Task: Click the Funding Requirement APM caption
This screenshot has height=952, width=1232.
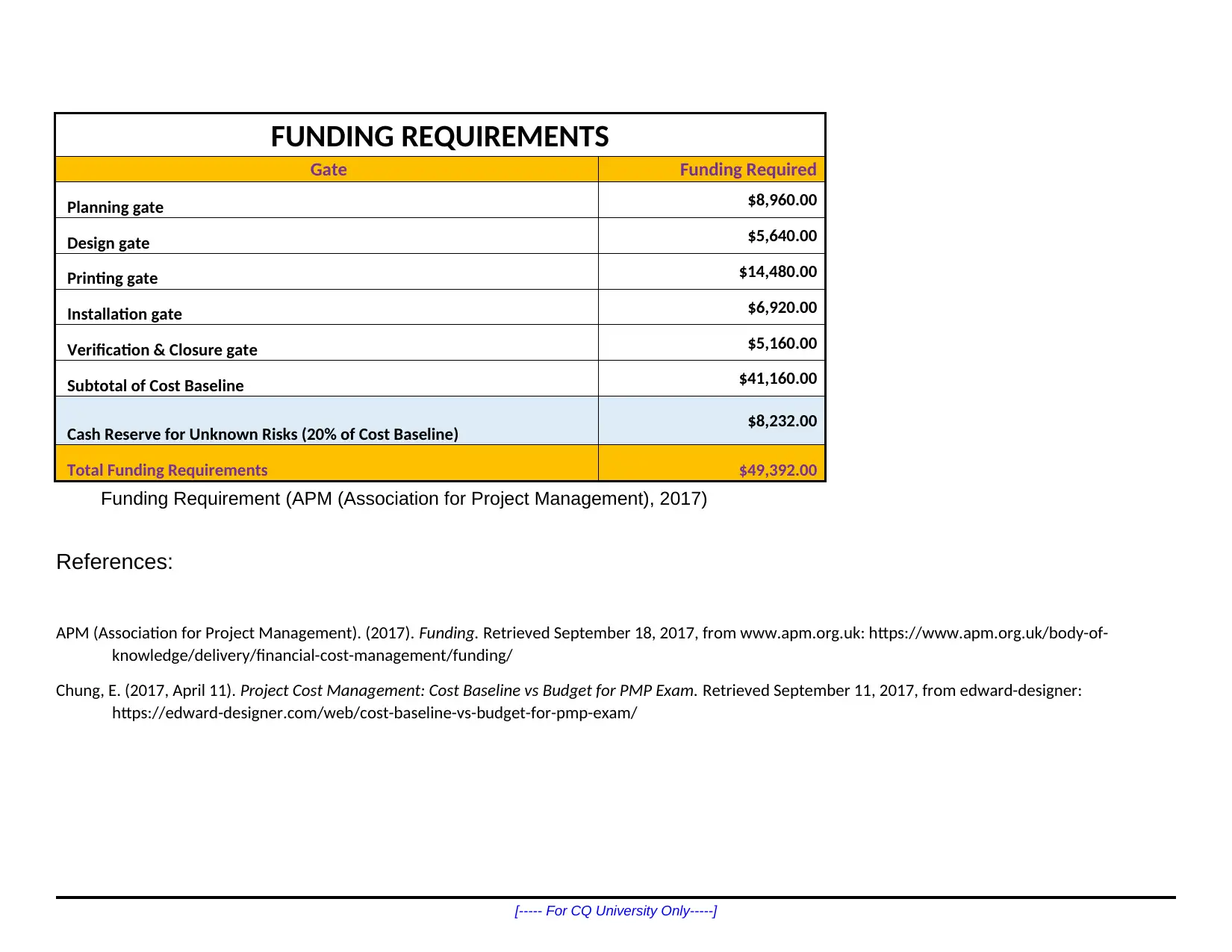Action: click(404, 499)
